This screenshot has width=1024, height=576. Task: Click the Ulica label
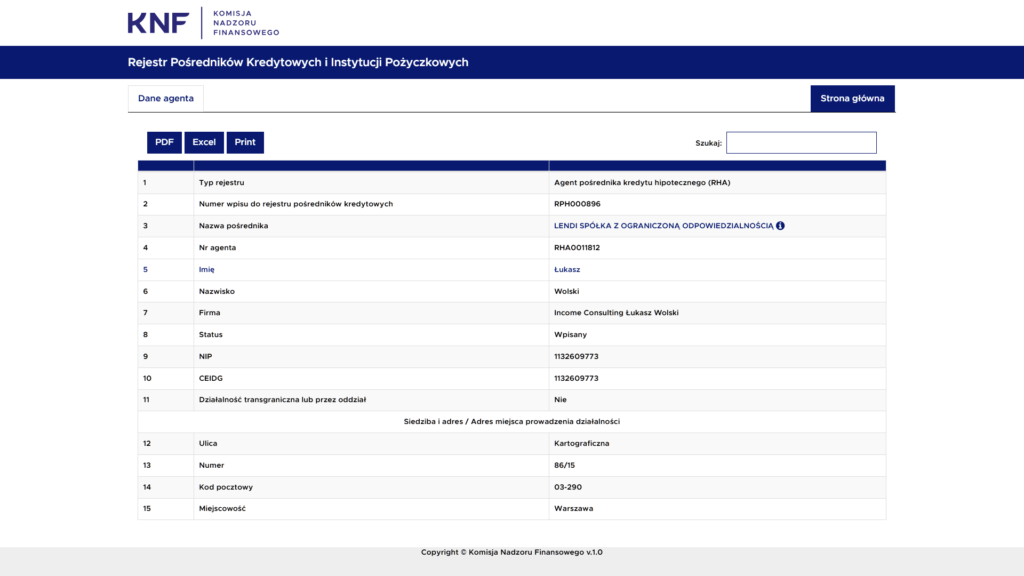[x=208, y=443]
